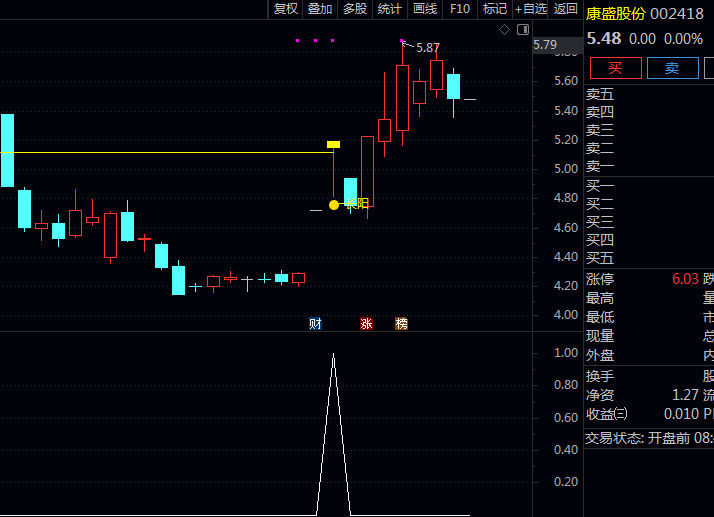The height and width of the screenshot is (517, 714).
Task: Toggle the side panel layout icon
Action: [x=523, y=30]
